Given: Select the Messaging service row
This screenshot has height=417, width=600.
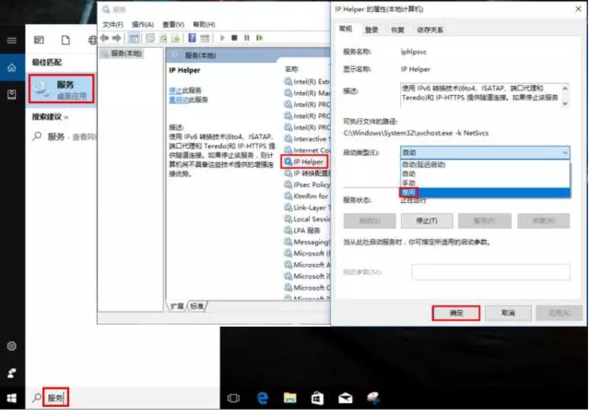Looking at the screenshot, I should point(307,243).
